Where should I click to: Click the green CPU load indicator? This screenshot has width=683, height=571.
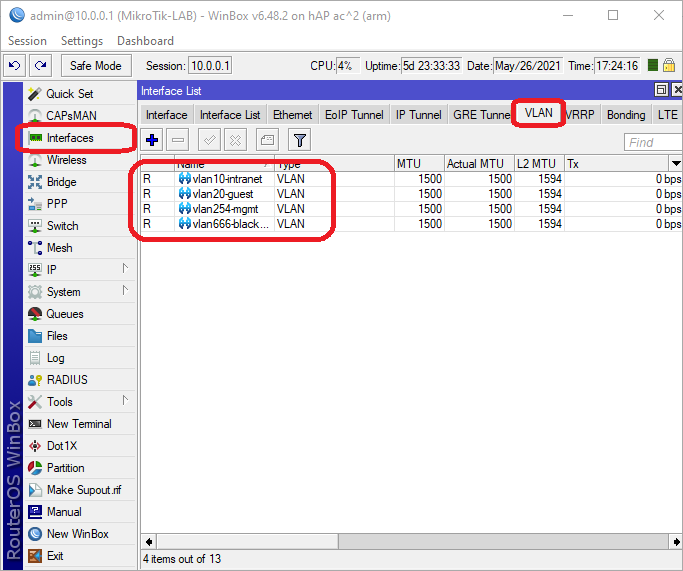click(653, 65)
